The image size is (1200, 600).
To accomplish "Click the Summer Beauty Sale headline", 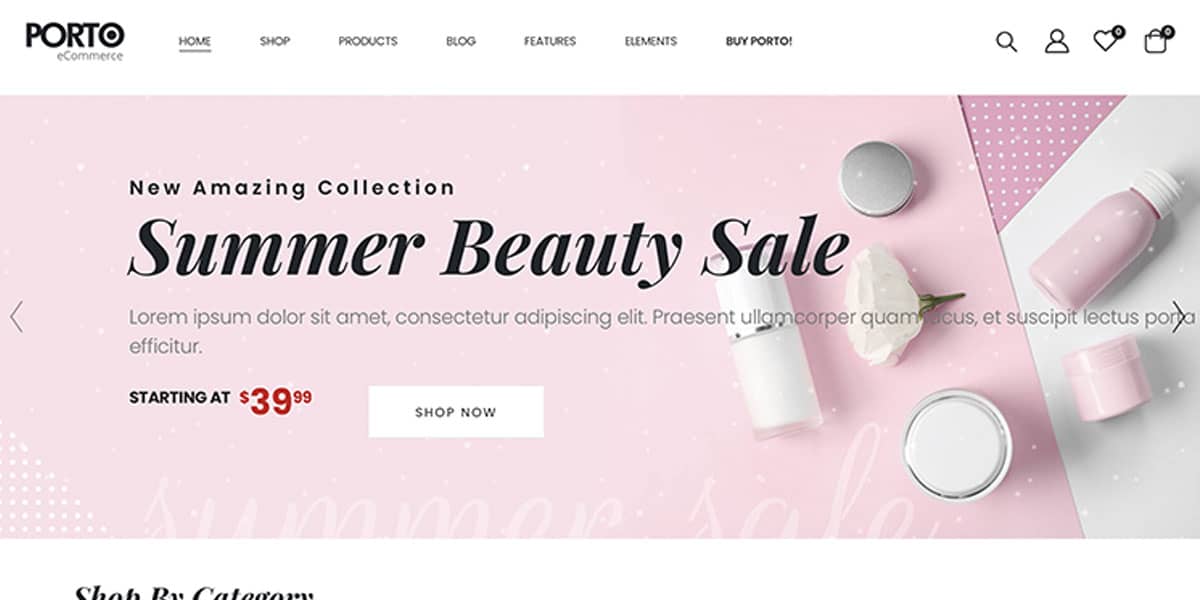I will tap(489, 247).
